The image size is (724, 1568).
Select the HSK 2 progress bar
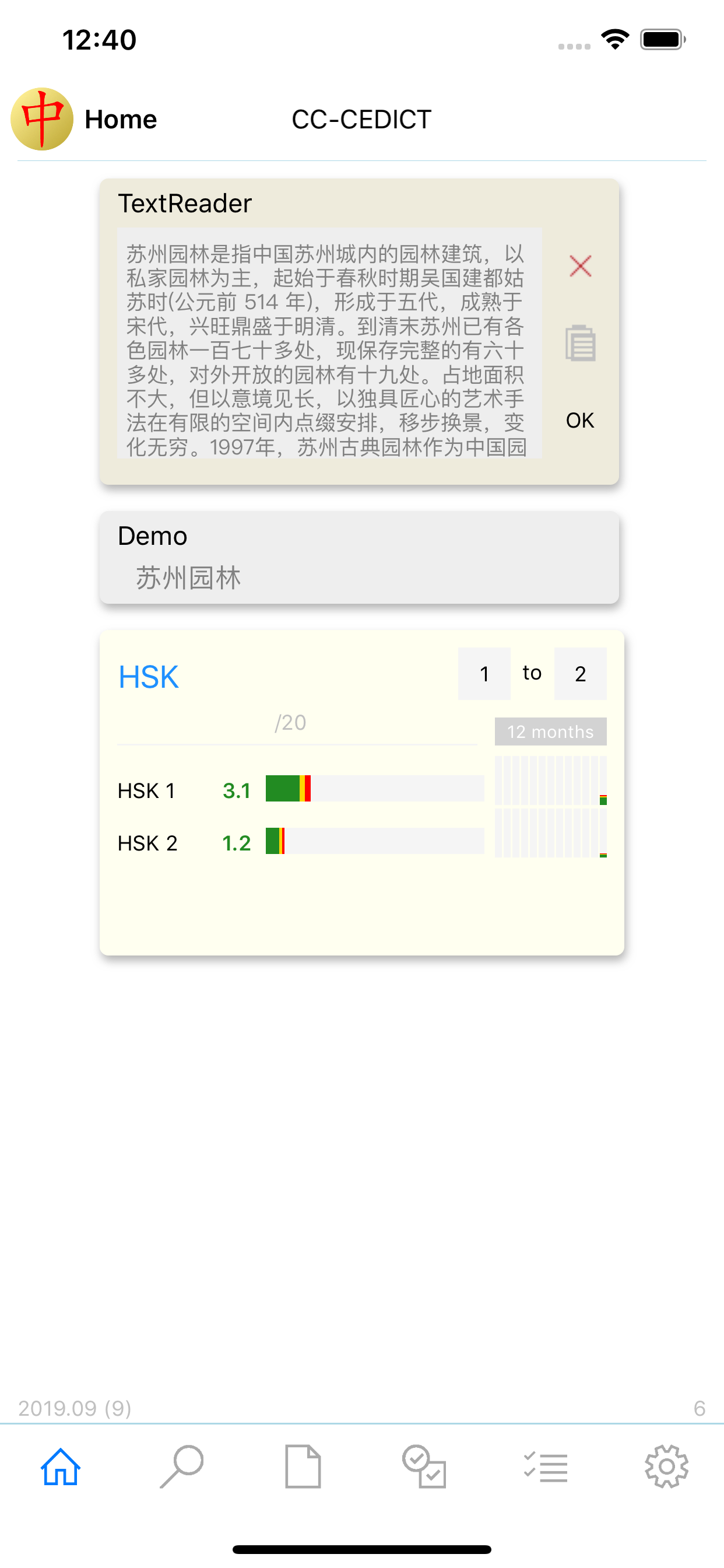375,841
